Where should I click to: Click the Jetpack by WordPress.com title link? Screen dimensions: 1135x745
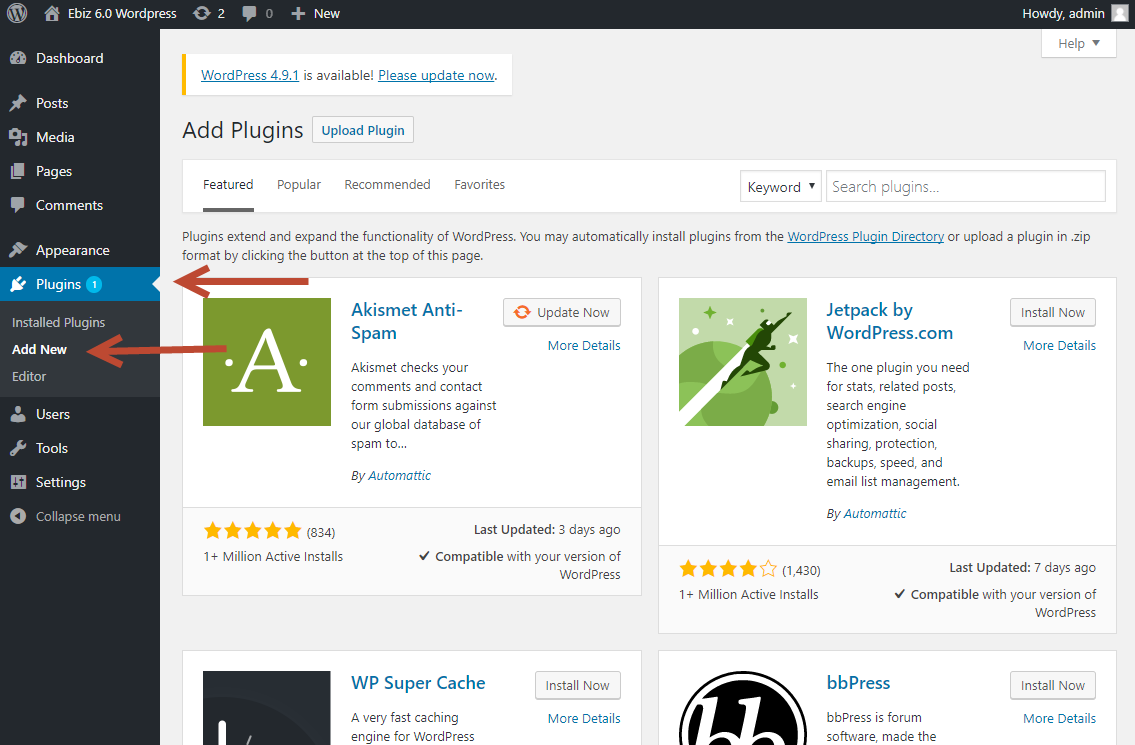coord(890,321)
